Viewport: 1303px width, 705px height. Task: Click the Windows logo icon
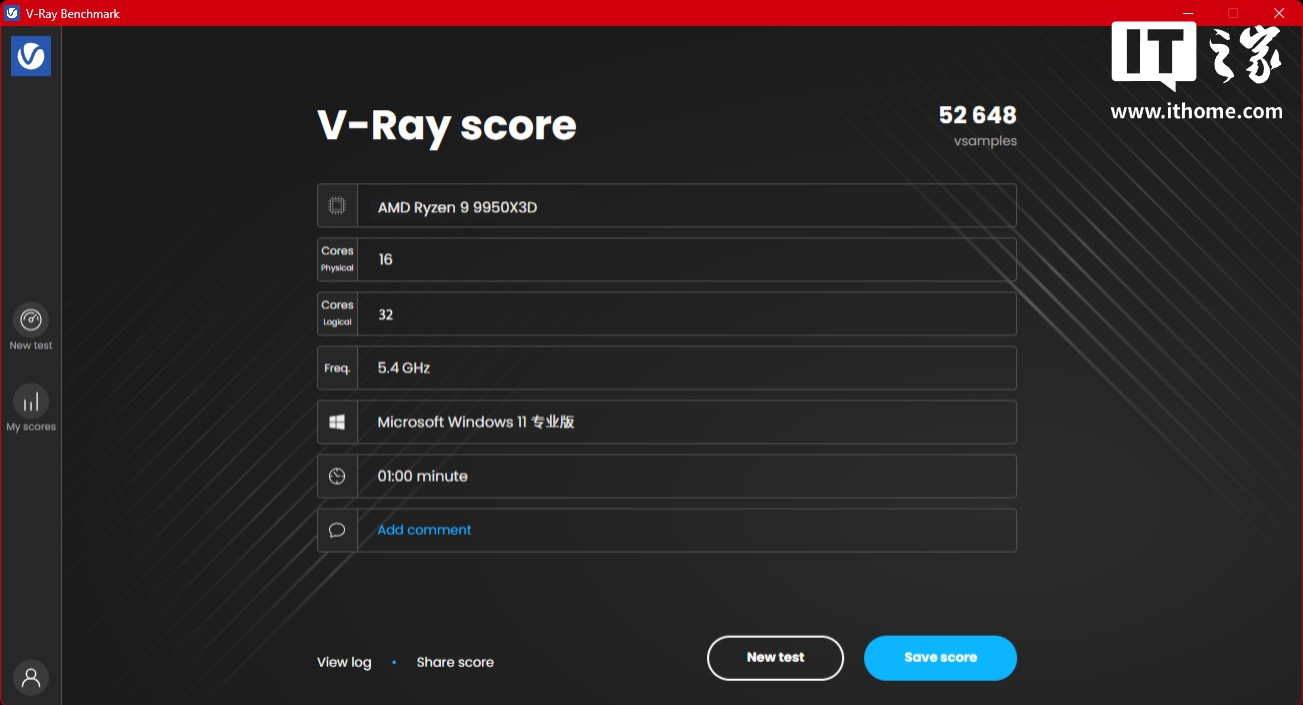pos(337,422)
